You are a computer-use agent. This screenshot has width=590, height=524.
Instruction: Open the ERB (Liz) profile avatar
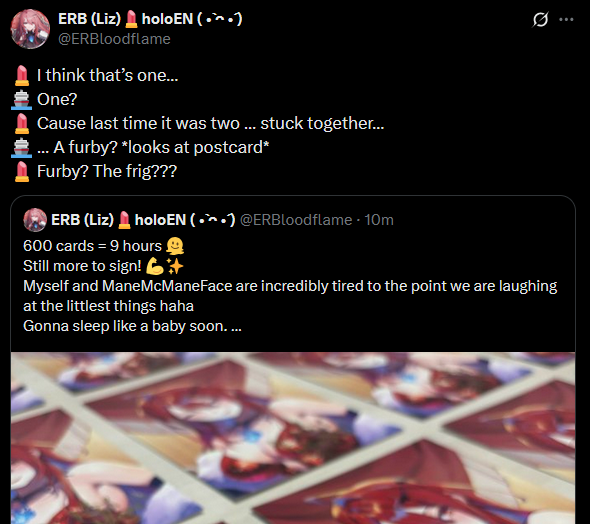pyautogui.click(x=30, y=29)
